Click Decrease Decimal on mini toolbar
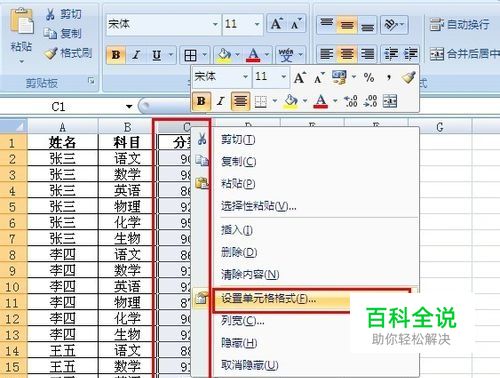This screenshot has width=500, height=378. click(x=370, y=101)
